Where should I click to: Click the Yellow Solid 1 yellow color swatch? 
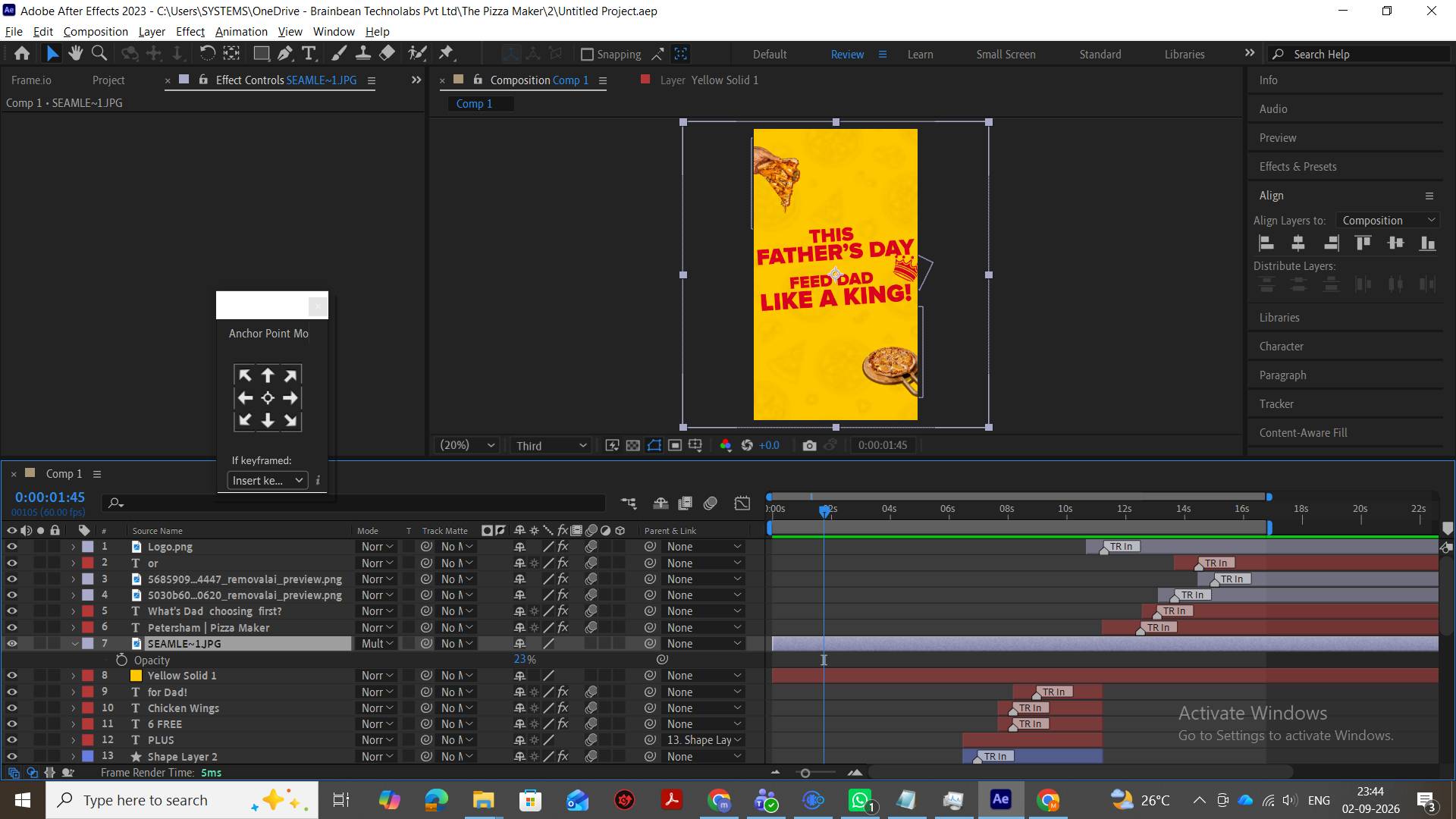(136, 675)
